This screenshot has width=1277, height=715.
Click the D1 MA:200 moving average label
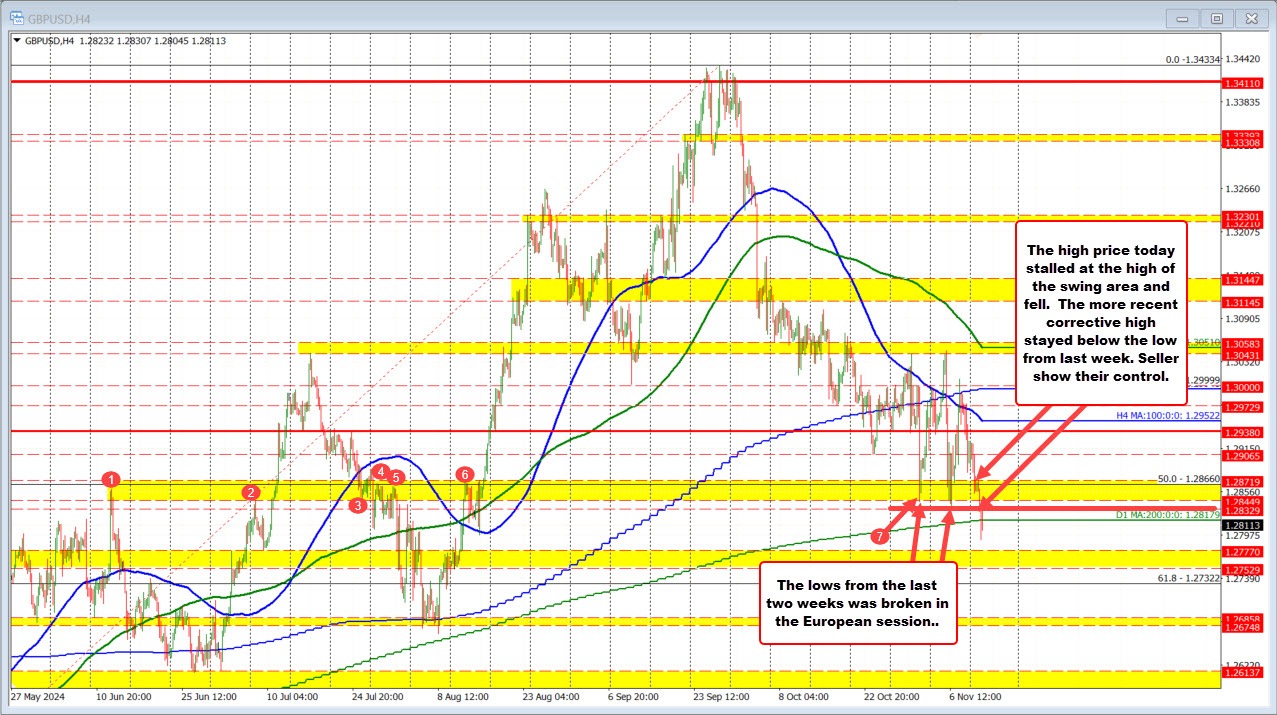point(1168,513)
